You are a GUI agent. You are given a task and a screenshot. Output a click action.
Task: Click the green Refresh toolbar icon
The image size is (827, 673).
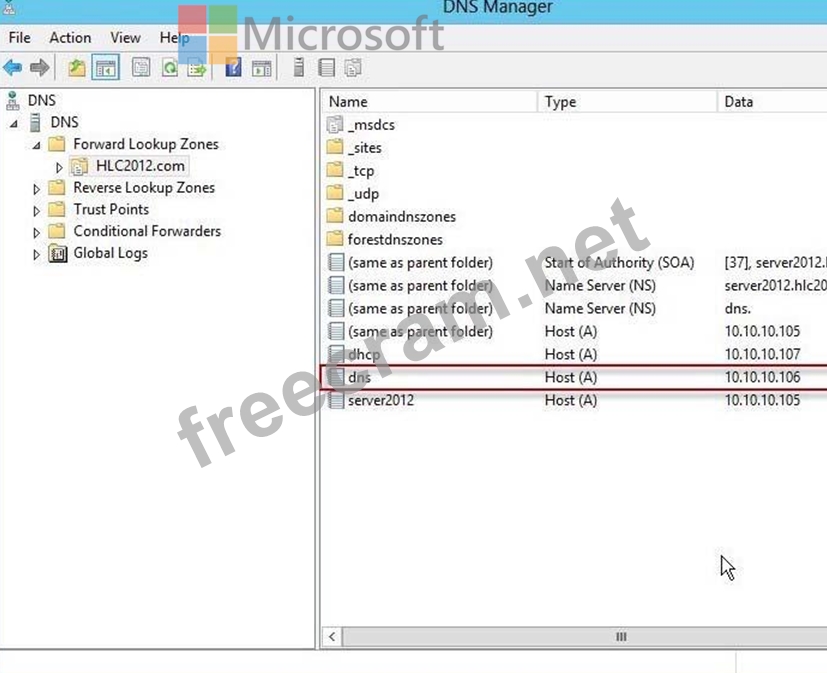click(x=170, y=68)
